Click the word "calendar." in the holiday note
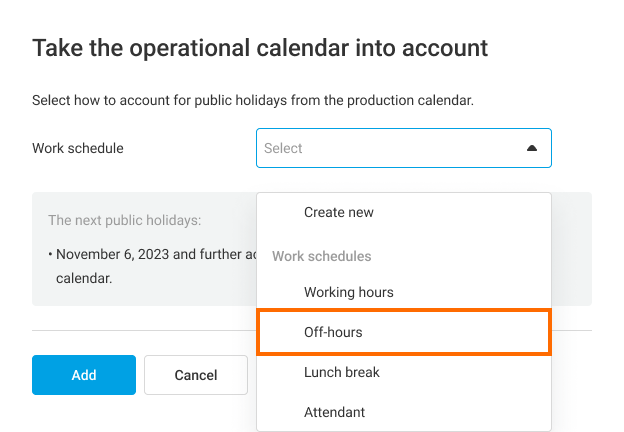The image size is (624, 432). (x=83, y=277)
